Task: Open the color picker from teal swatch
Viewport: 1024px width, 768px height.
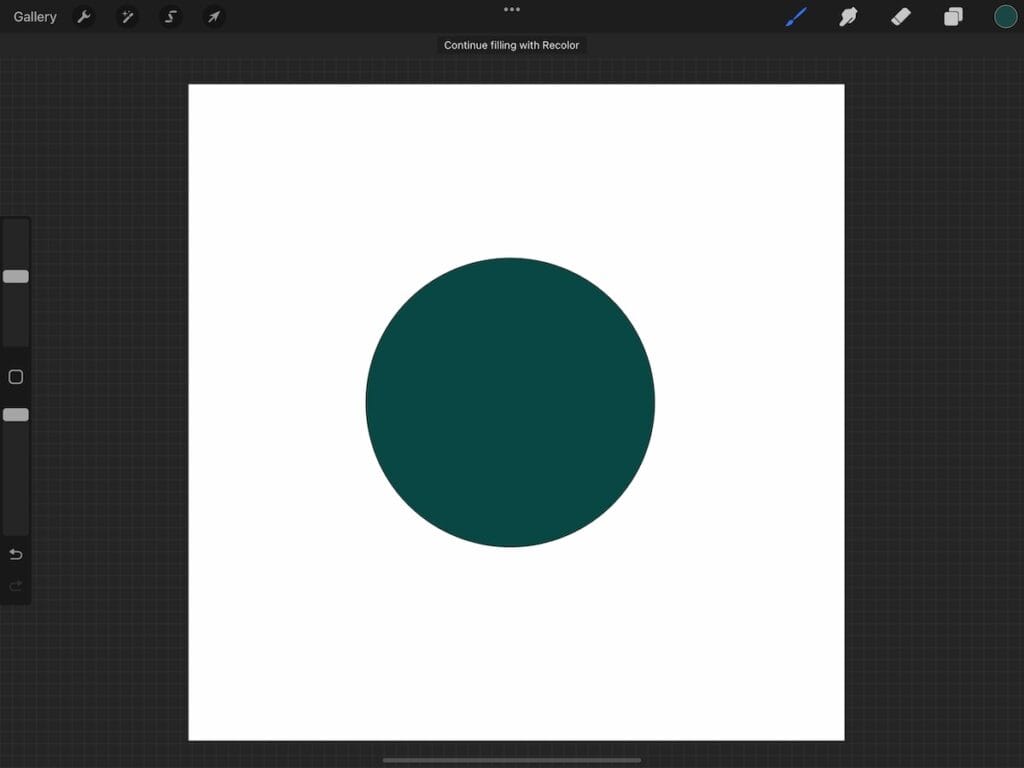Action: 1004,16
